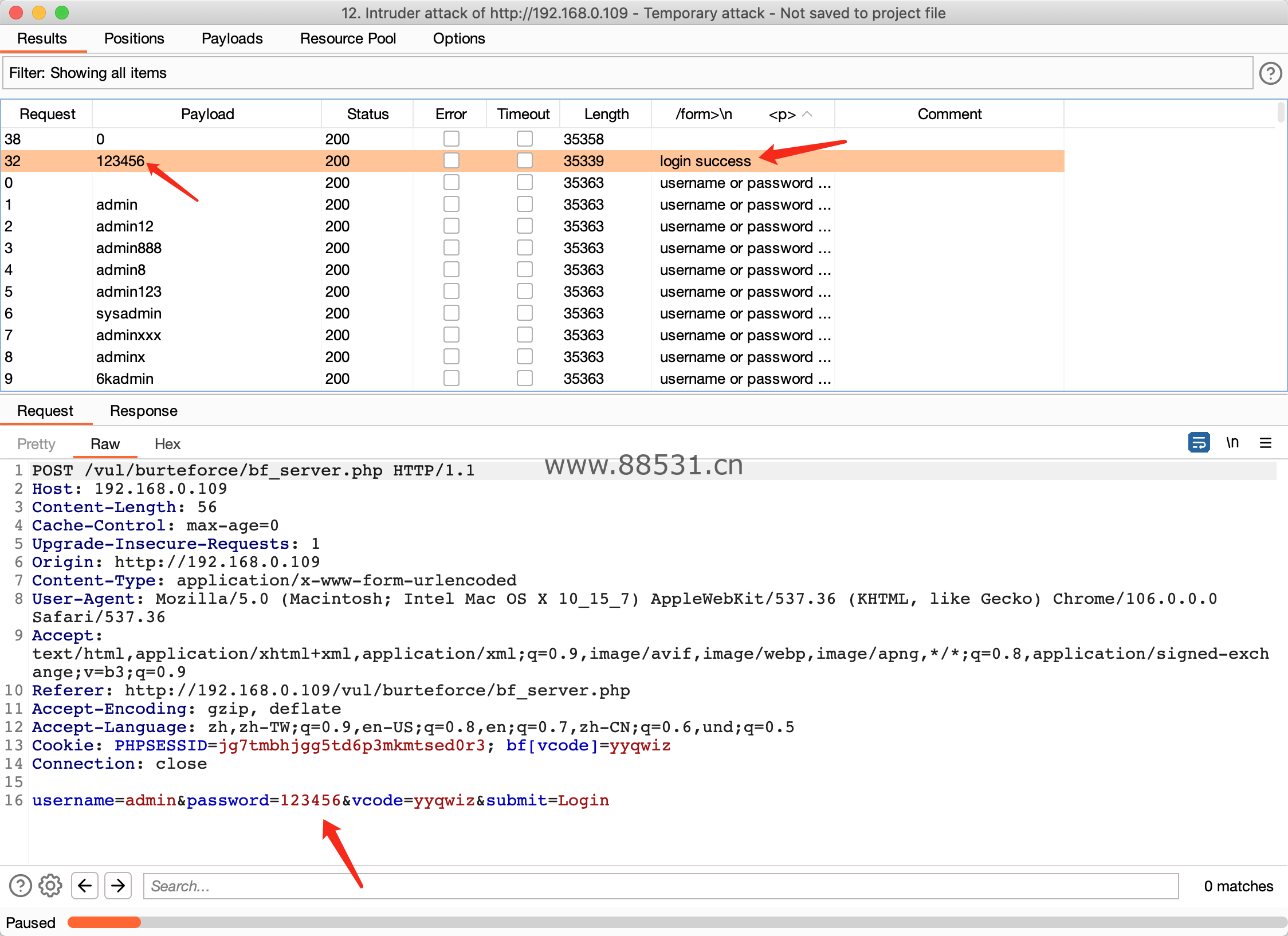Open the Filter: Showing all items bar
Screen dimensions: 1288x936
627,73
